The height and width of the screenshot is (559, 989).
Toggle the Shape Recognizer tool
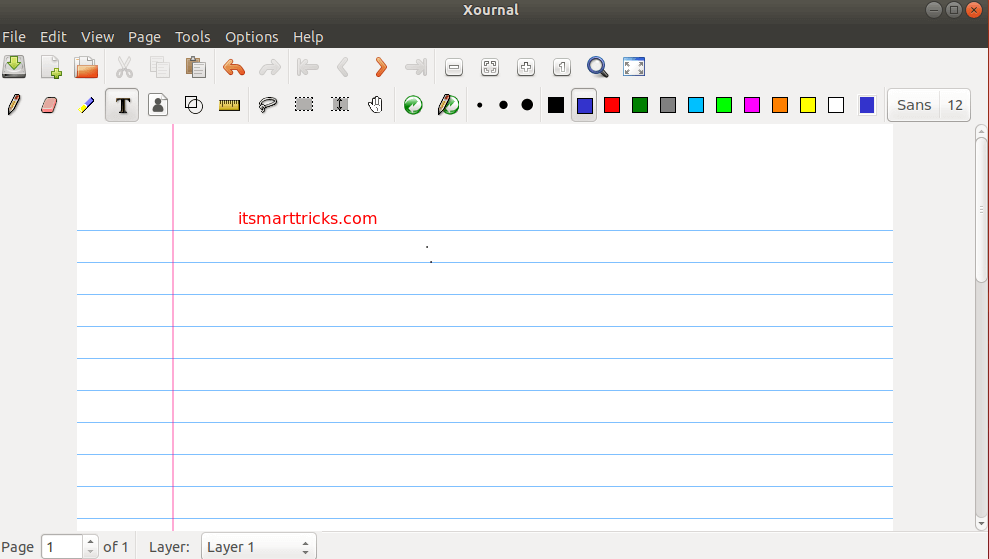pyautogui.click(x=194, y=105)
